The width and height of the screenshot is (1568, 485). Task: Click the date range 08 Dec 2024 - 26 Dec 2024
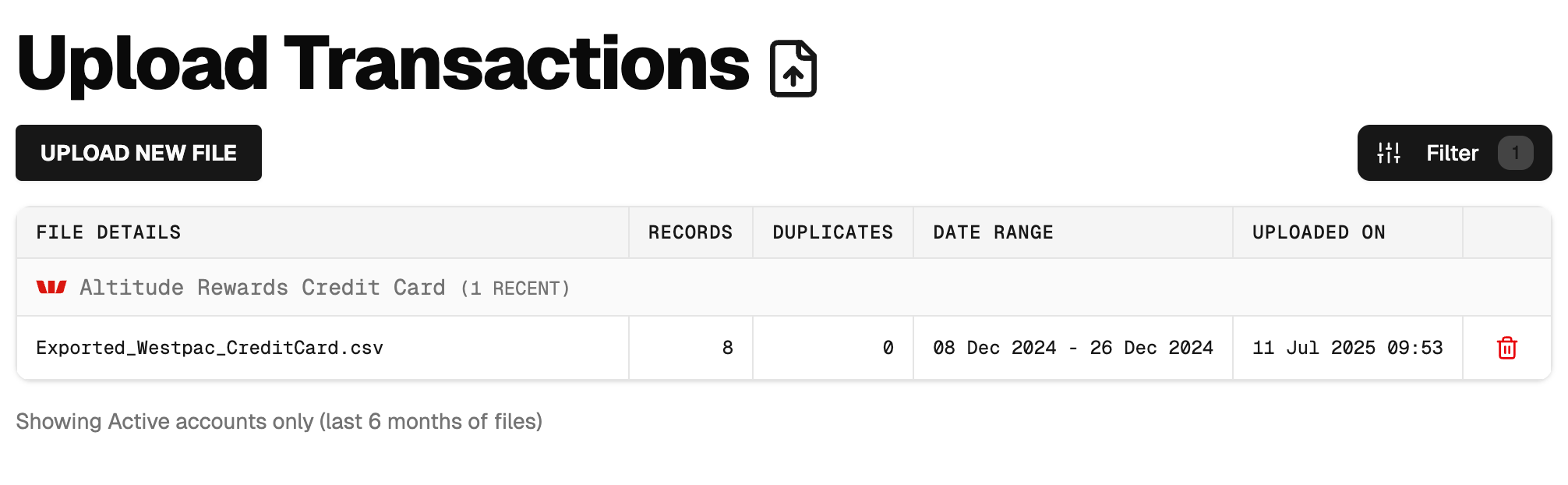click(1072, 348)
